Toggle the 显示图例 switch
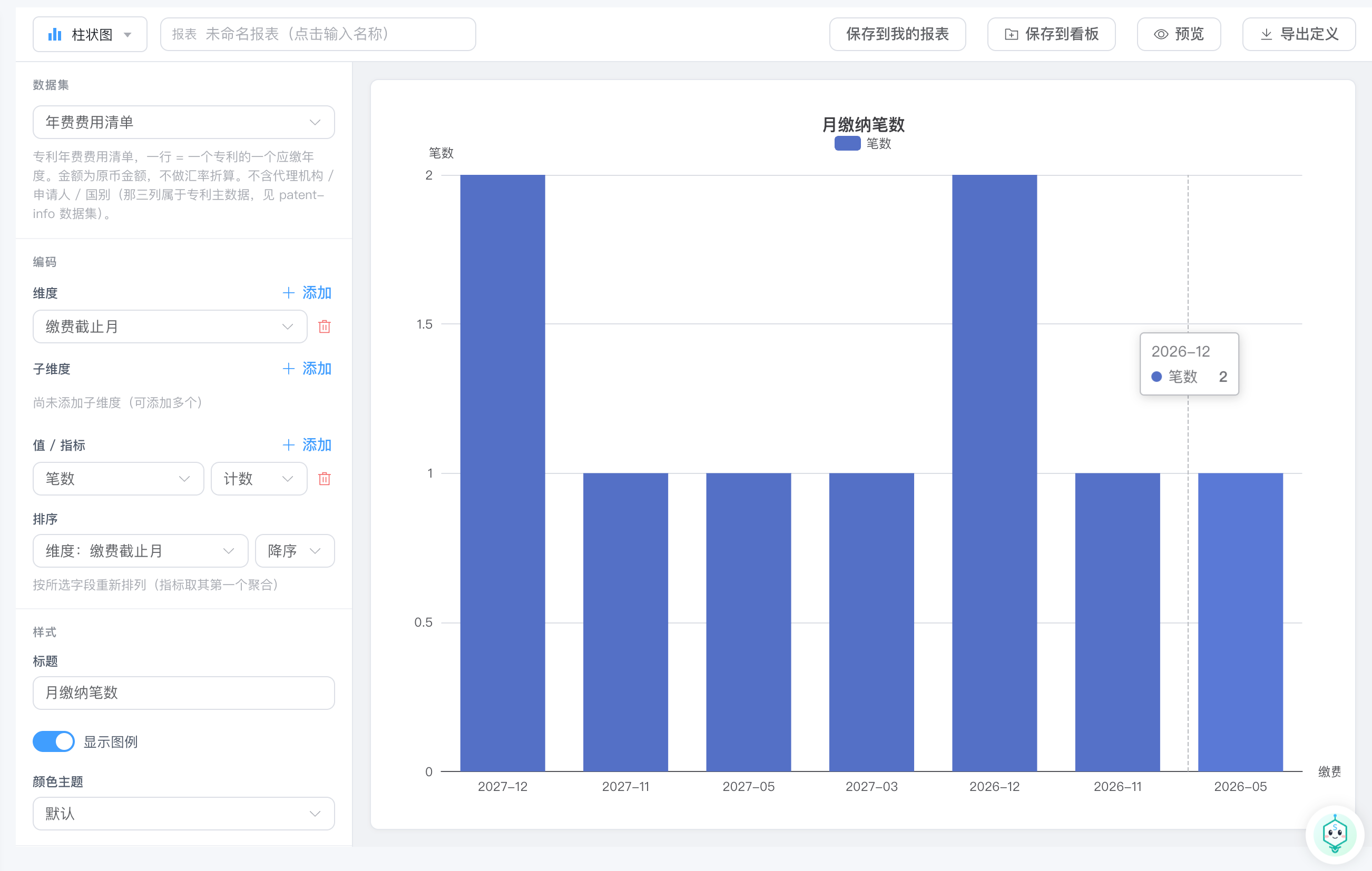The width and height of the screenshot is (1372, 871). 54,741
